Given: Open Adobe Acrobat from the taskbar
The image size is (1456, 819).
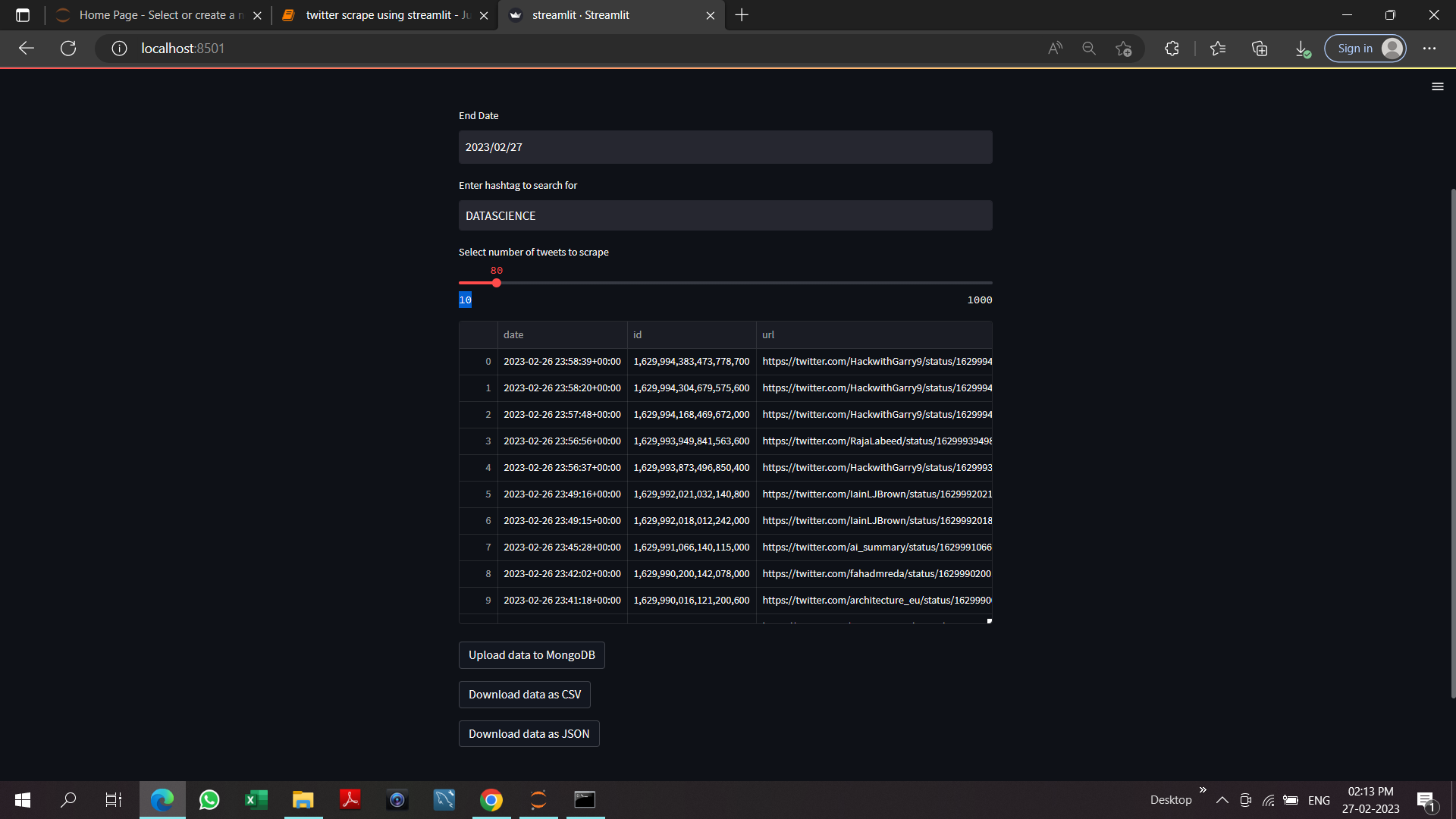Looking at the screenshot, I should 350,799.
